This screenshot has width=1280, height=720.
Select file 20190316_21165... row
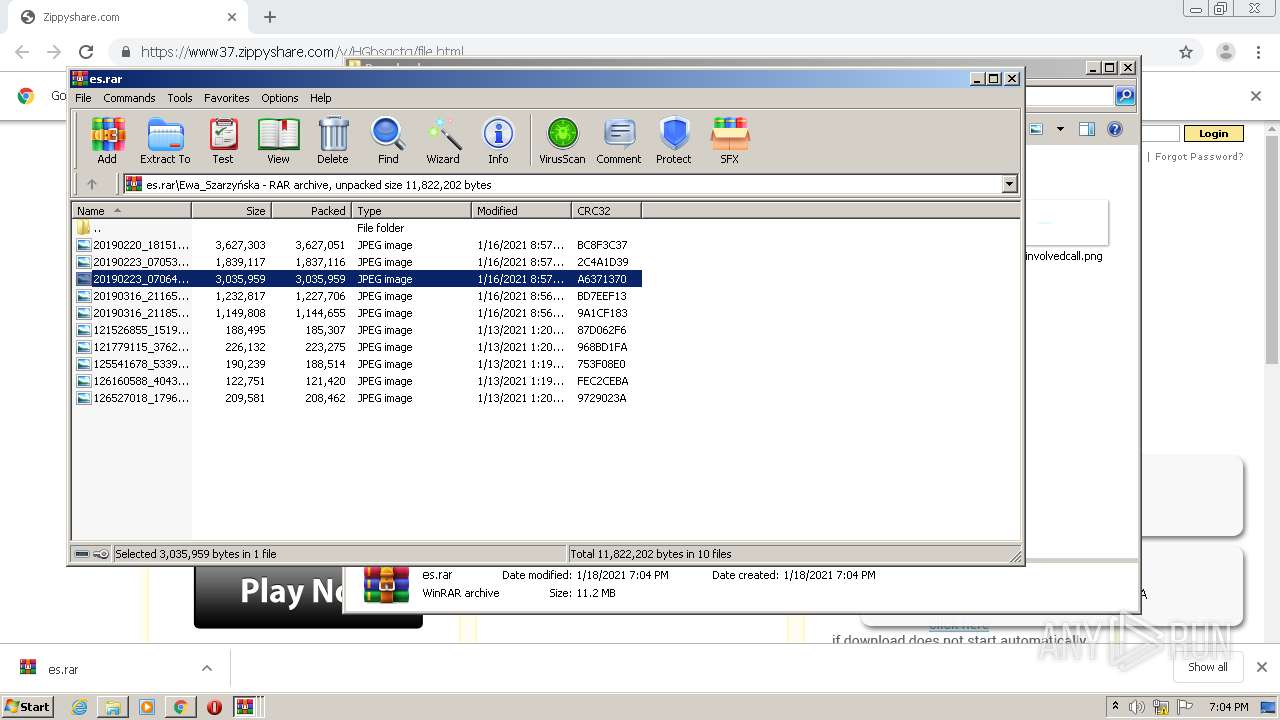pos(356,296)
